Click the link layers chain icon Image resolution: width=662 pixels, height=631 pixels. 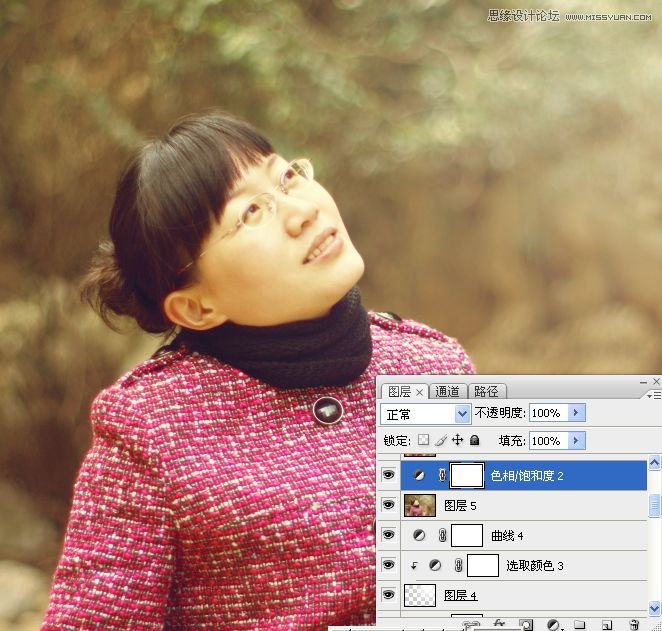472,625
